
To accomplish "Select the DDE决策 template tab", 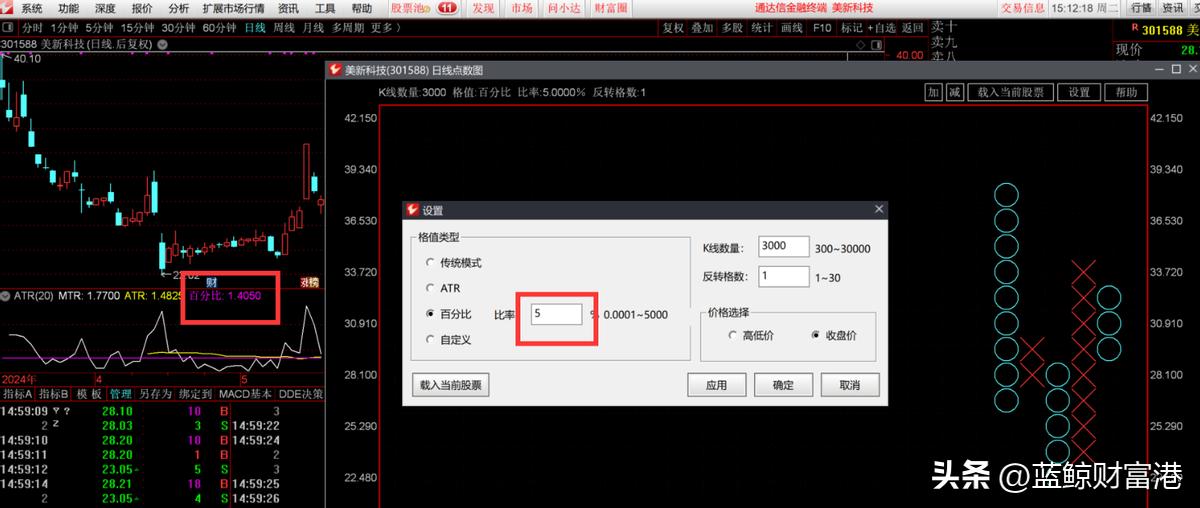I will (x=299, y=394).
